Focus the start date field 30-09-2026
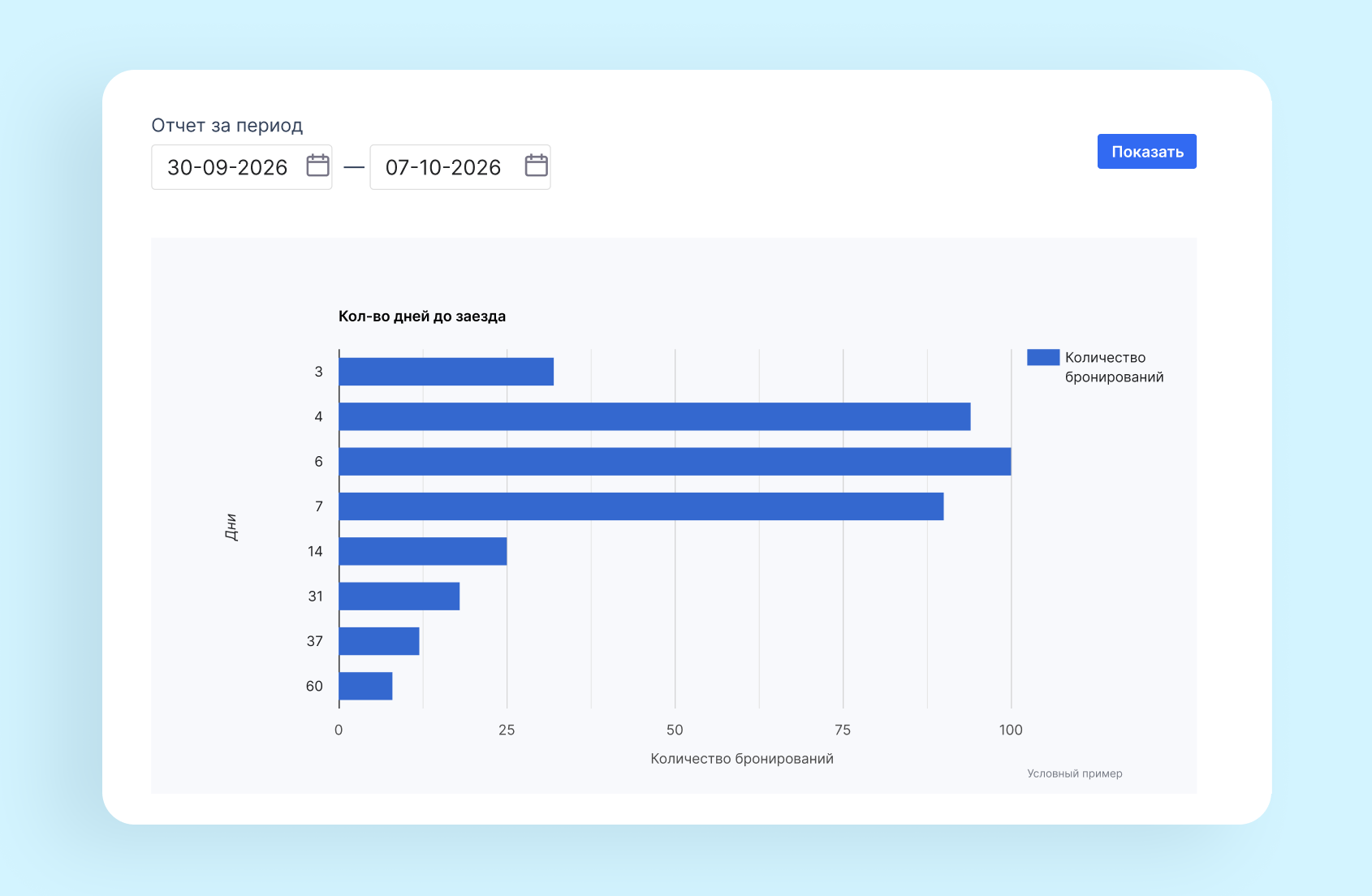Screen dimensions: 1372x896 tap(241, 167)
